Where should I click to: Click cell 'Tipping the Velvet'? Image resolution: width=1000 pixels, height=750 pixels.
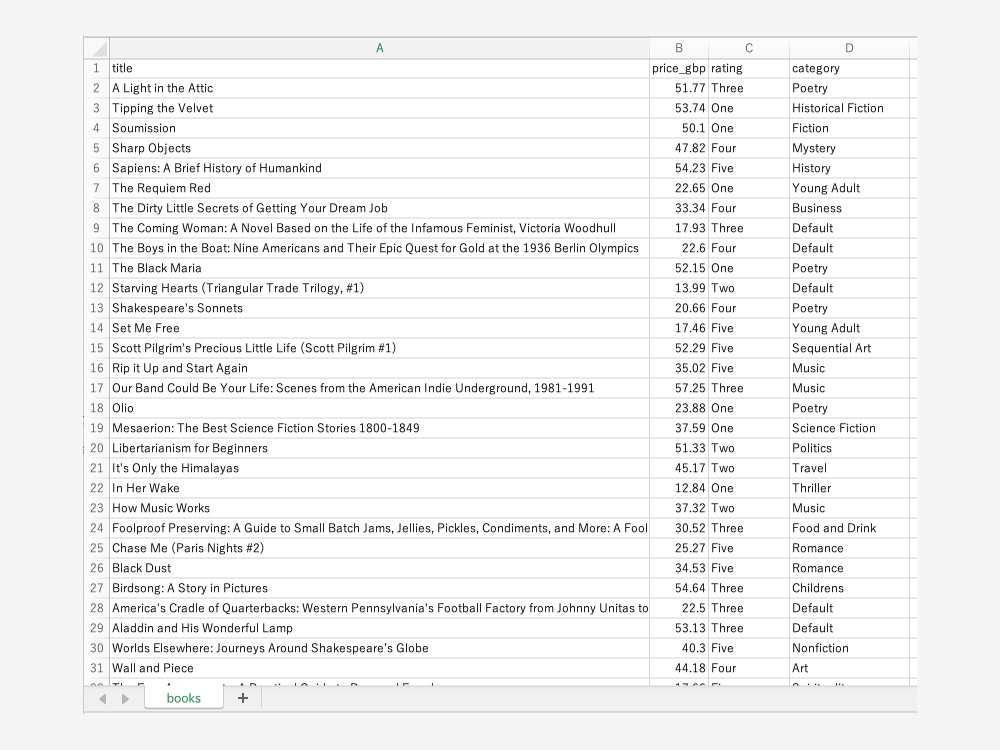379,108
